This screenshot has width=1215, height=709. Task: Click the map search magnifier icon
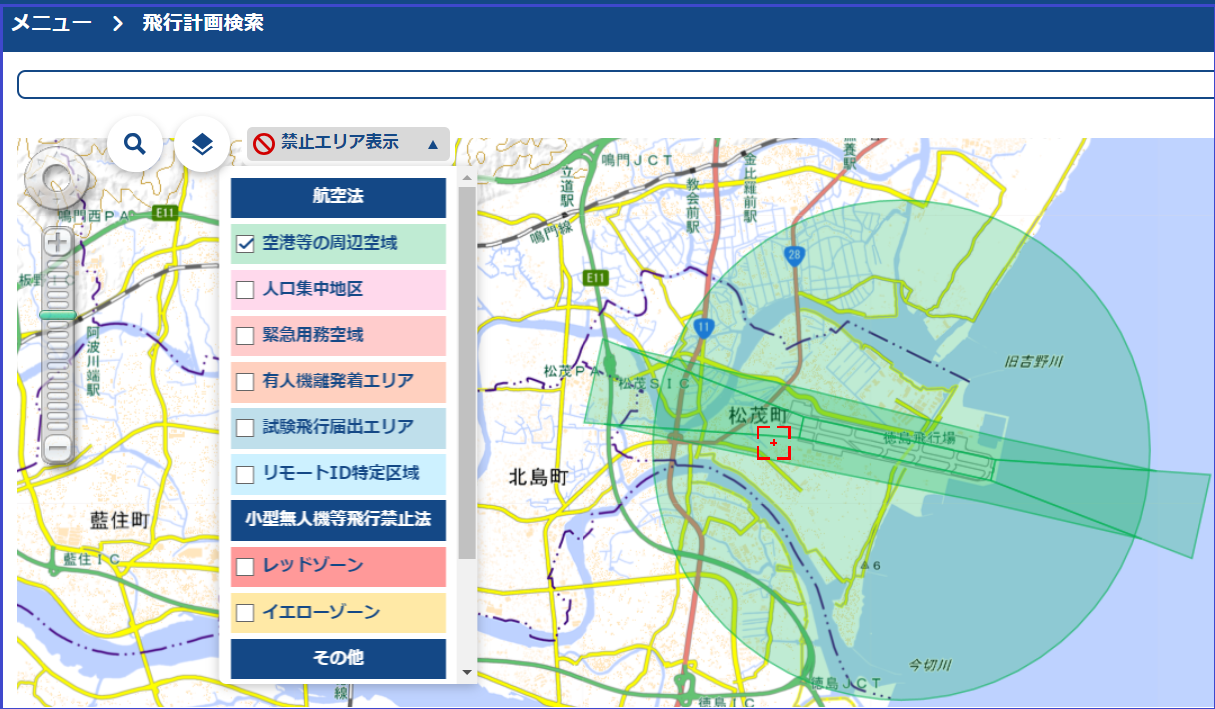135,144
